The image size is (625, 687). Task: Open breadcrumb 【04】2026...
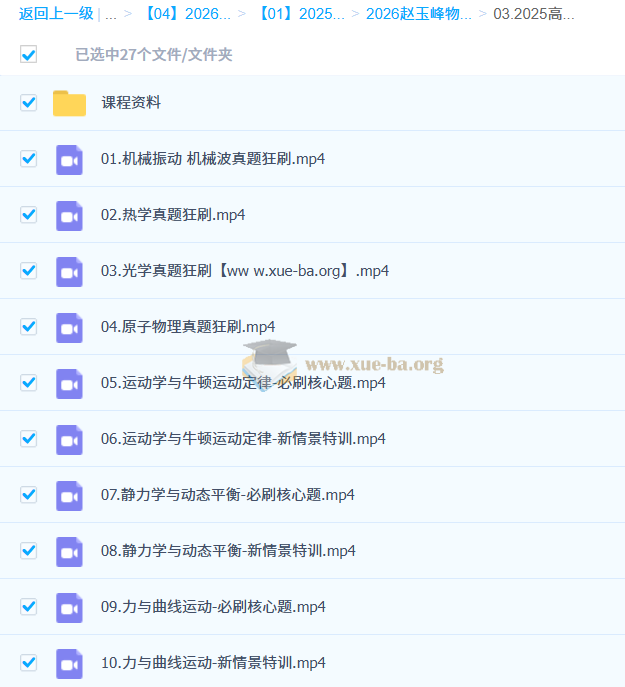coord(186,14)
